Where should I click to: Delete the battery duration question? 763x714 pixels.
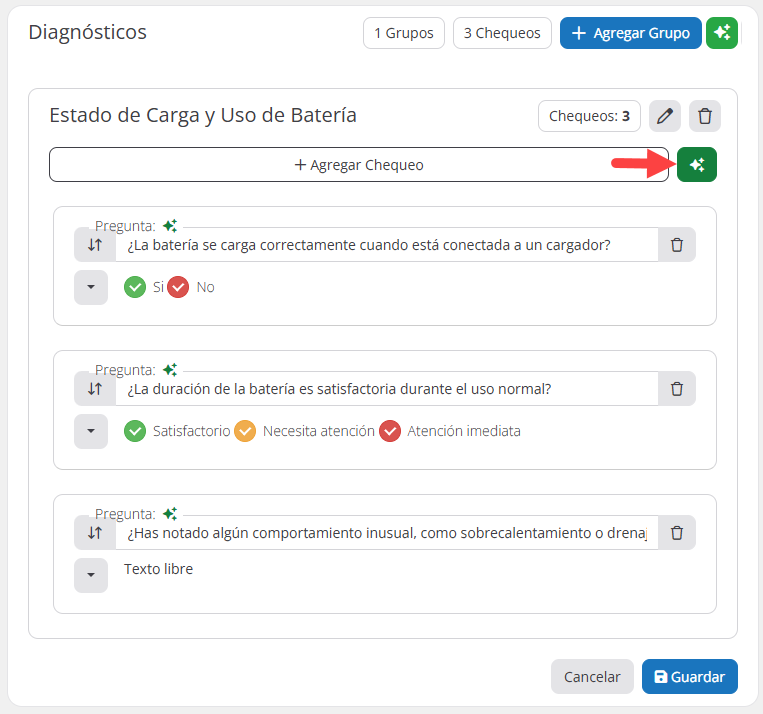pos(677,389)
